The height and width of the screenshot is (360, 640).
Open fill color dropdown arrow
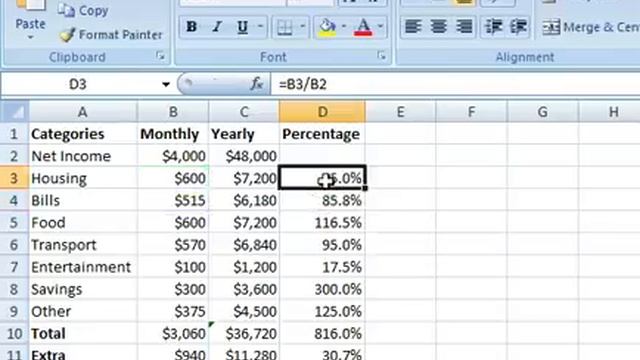[344, 27]
